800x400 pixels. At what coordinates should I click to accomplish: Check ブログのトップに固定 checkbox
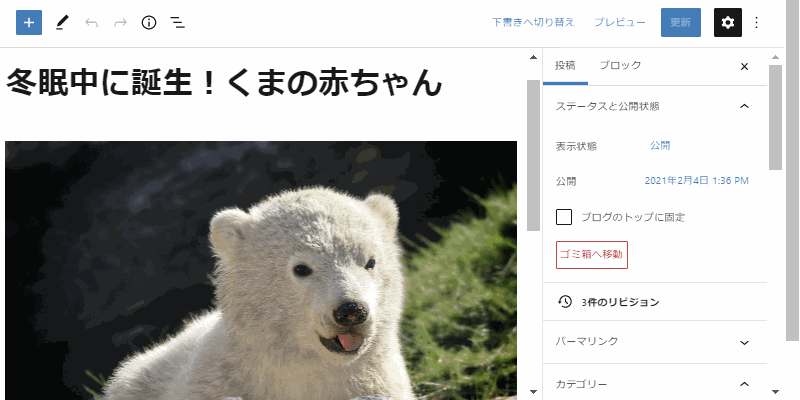coord(564,217)
